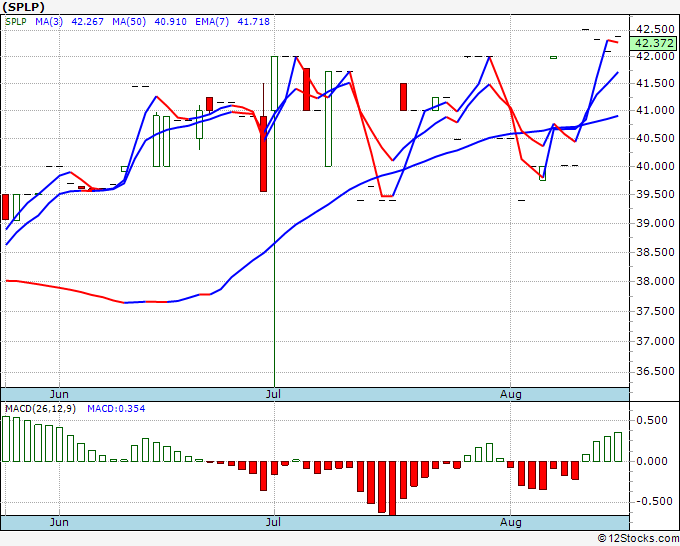Click the Aug label on the MACD panel axis
The width and height of the screenshot is (680, 546).
(x=510, y=522)
